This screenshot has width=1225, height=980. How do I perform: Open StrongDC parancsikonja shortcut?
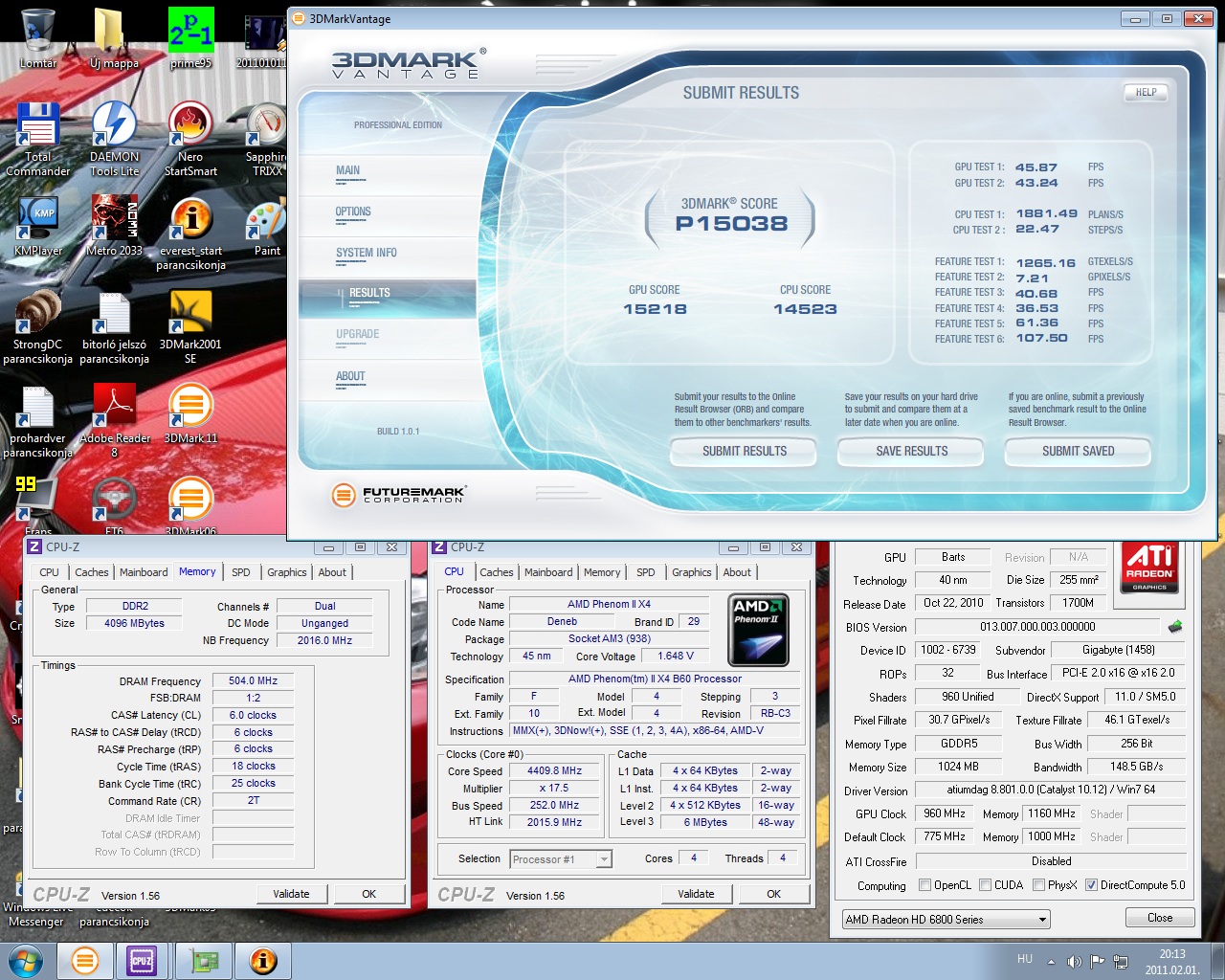(x=38, y=328)
